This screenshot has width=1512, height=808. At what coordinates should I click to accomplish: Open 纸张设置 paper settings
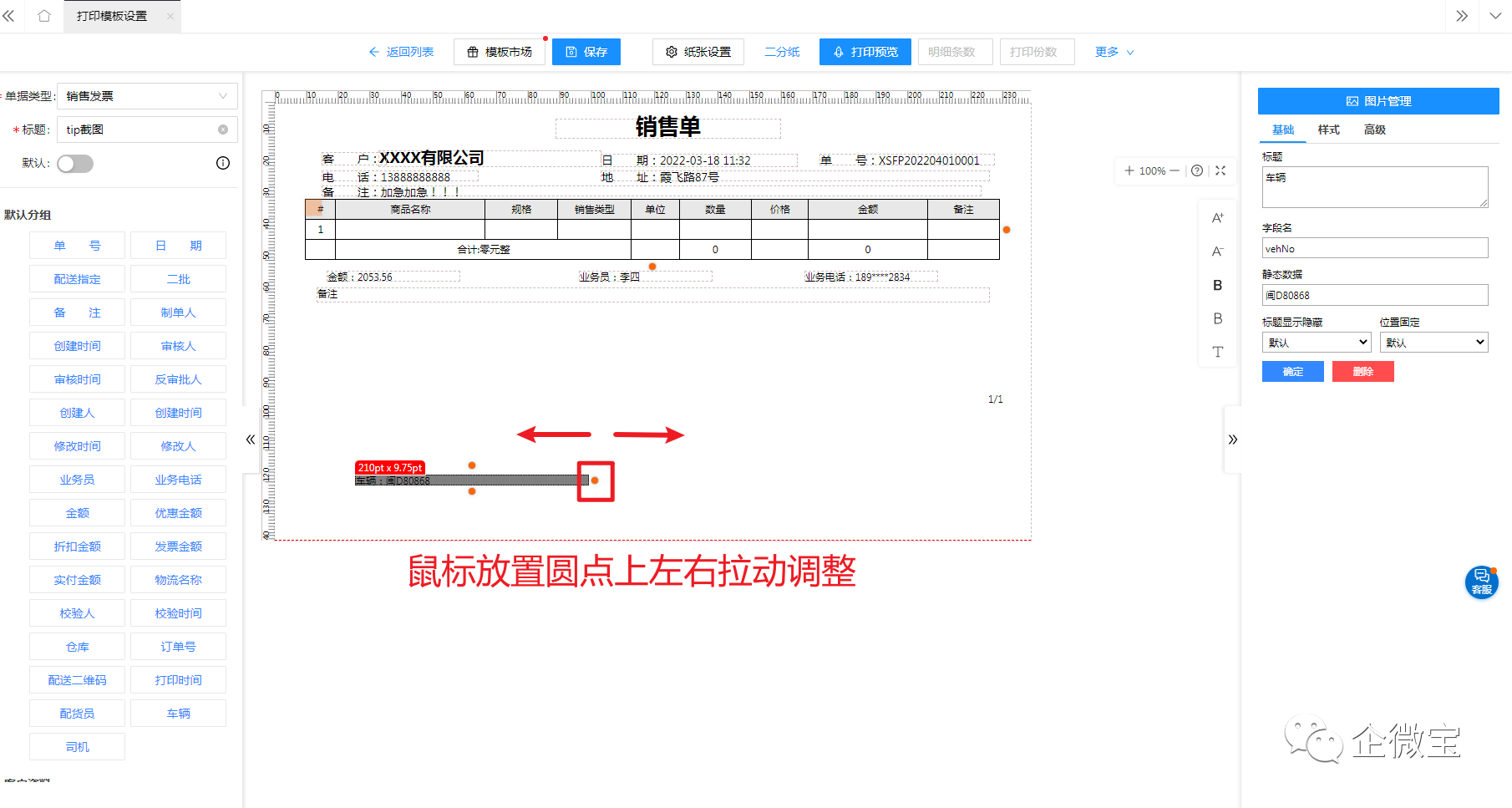(698, 52)
